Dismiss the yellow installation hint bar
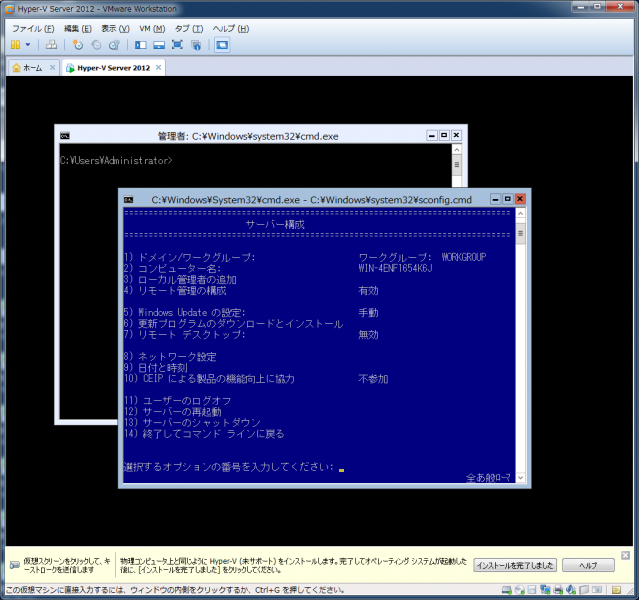The image size is (639, 600). coord(626,555)
